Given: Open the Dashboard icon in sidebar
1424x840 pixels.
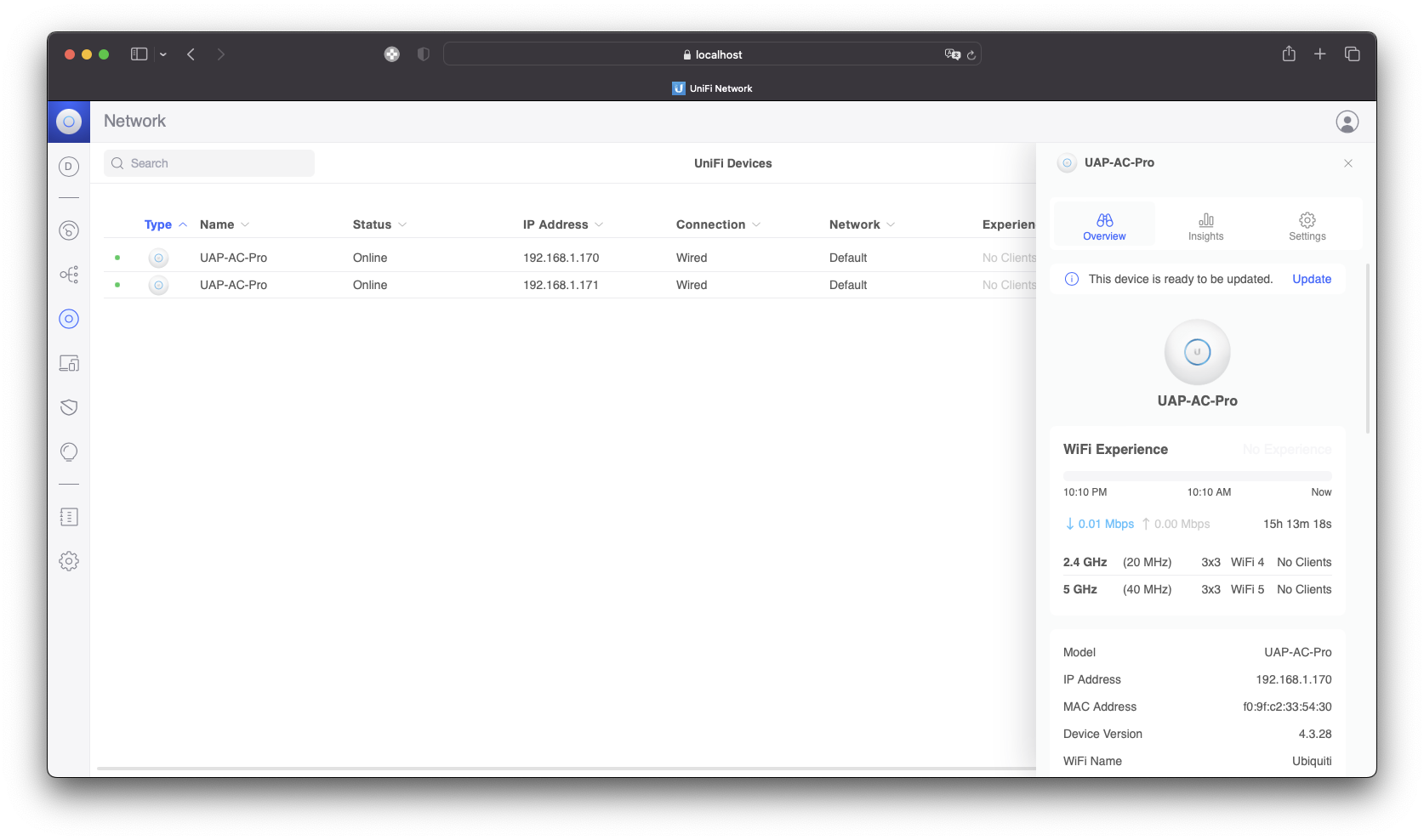Looking at the screenshot, I should pos(69,167).
